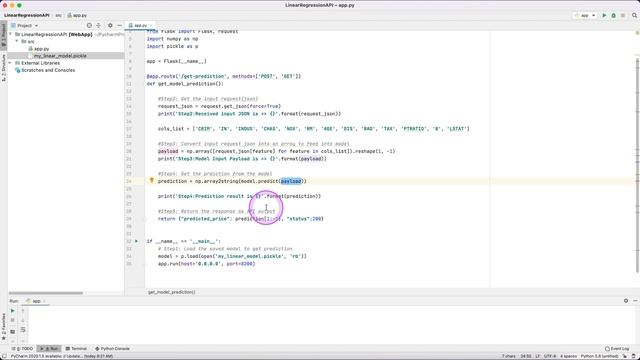Stop the process with top toolbar stop icon
The width and height of the screenshot is (640, 360).
point(623,16)
